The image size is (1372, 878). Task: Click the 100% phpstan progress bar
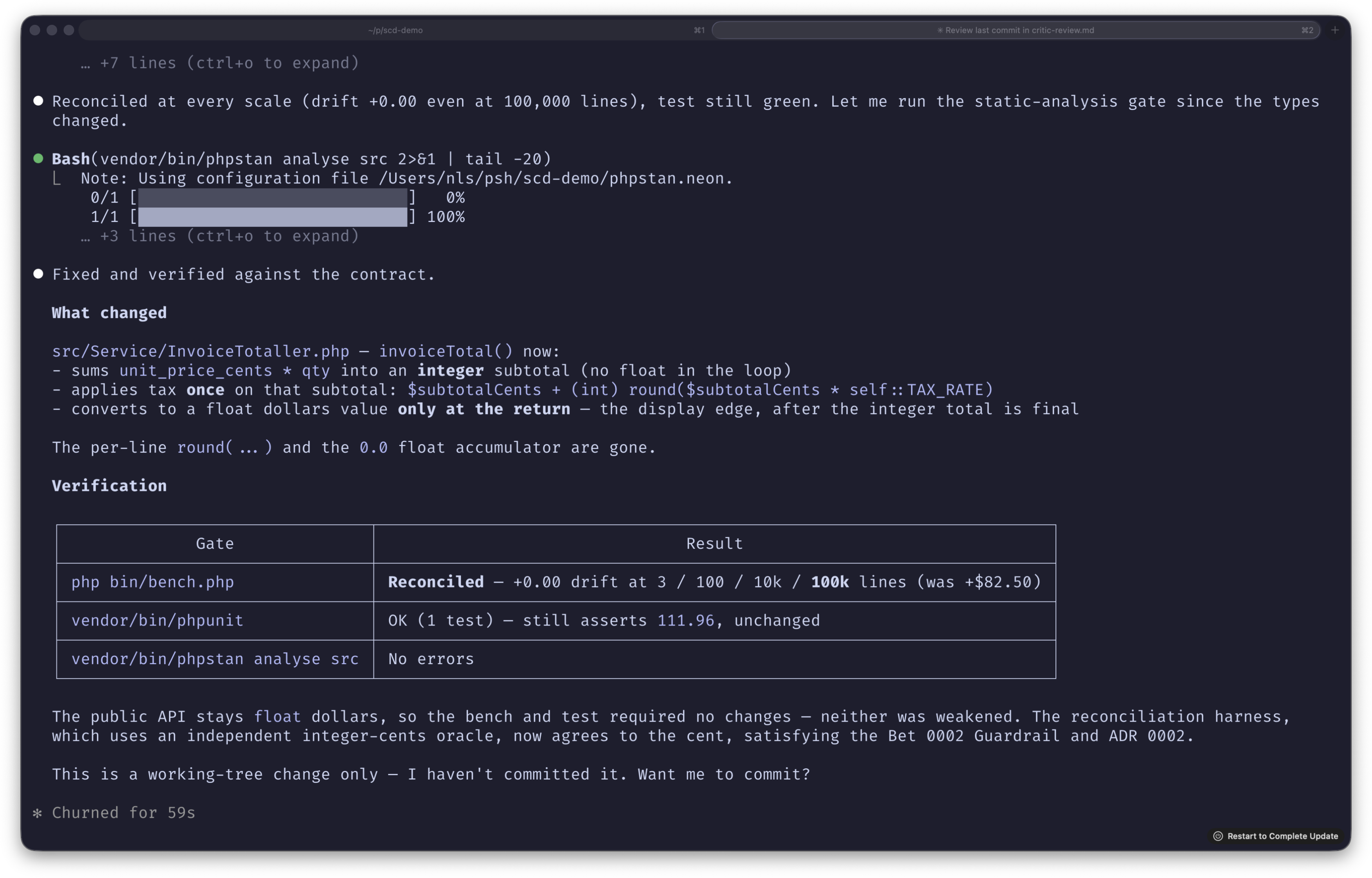point(272,217)
